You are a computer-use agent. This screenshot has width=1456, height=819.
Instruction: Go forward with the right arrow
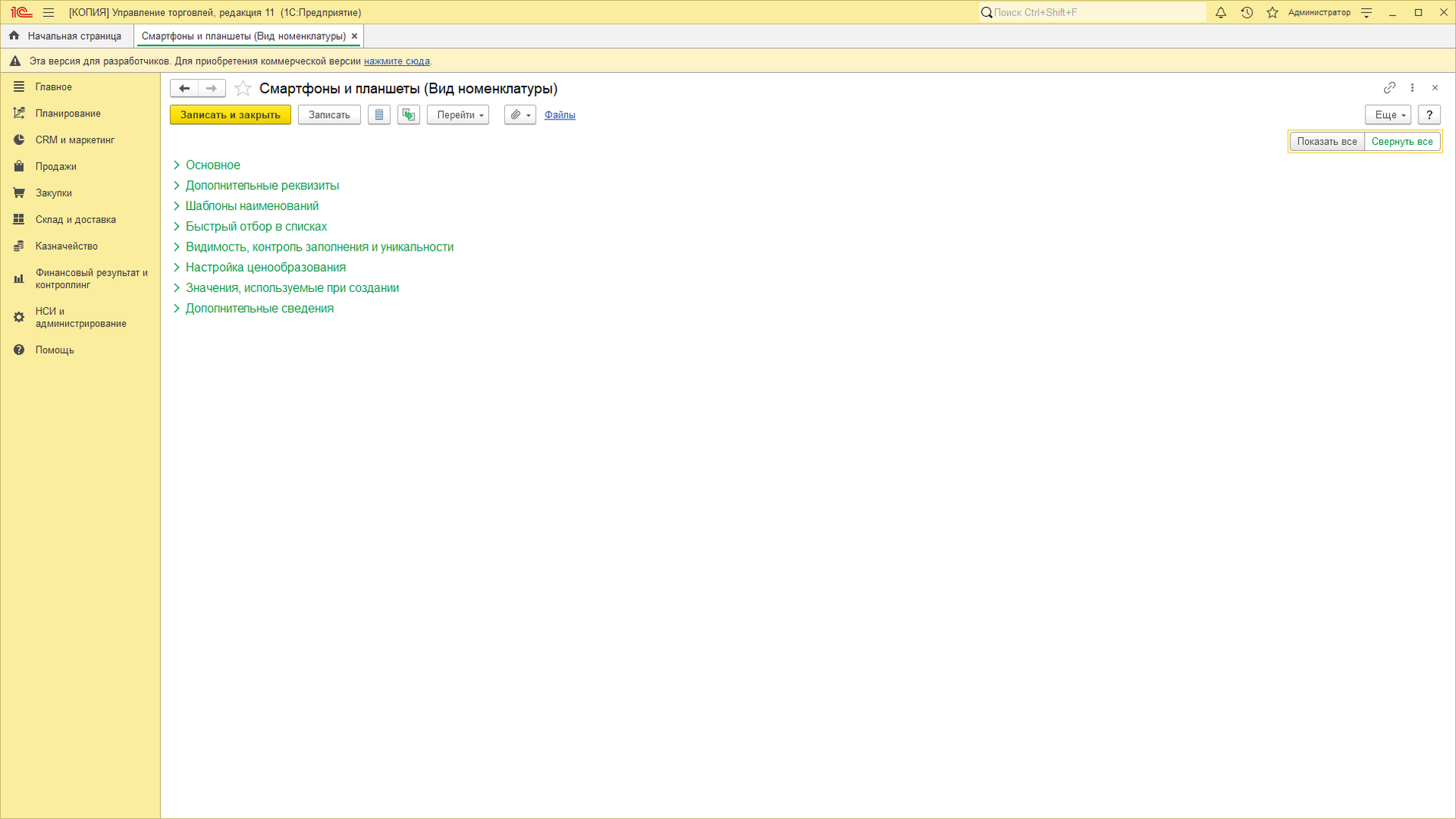pos(212,88)
